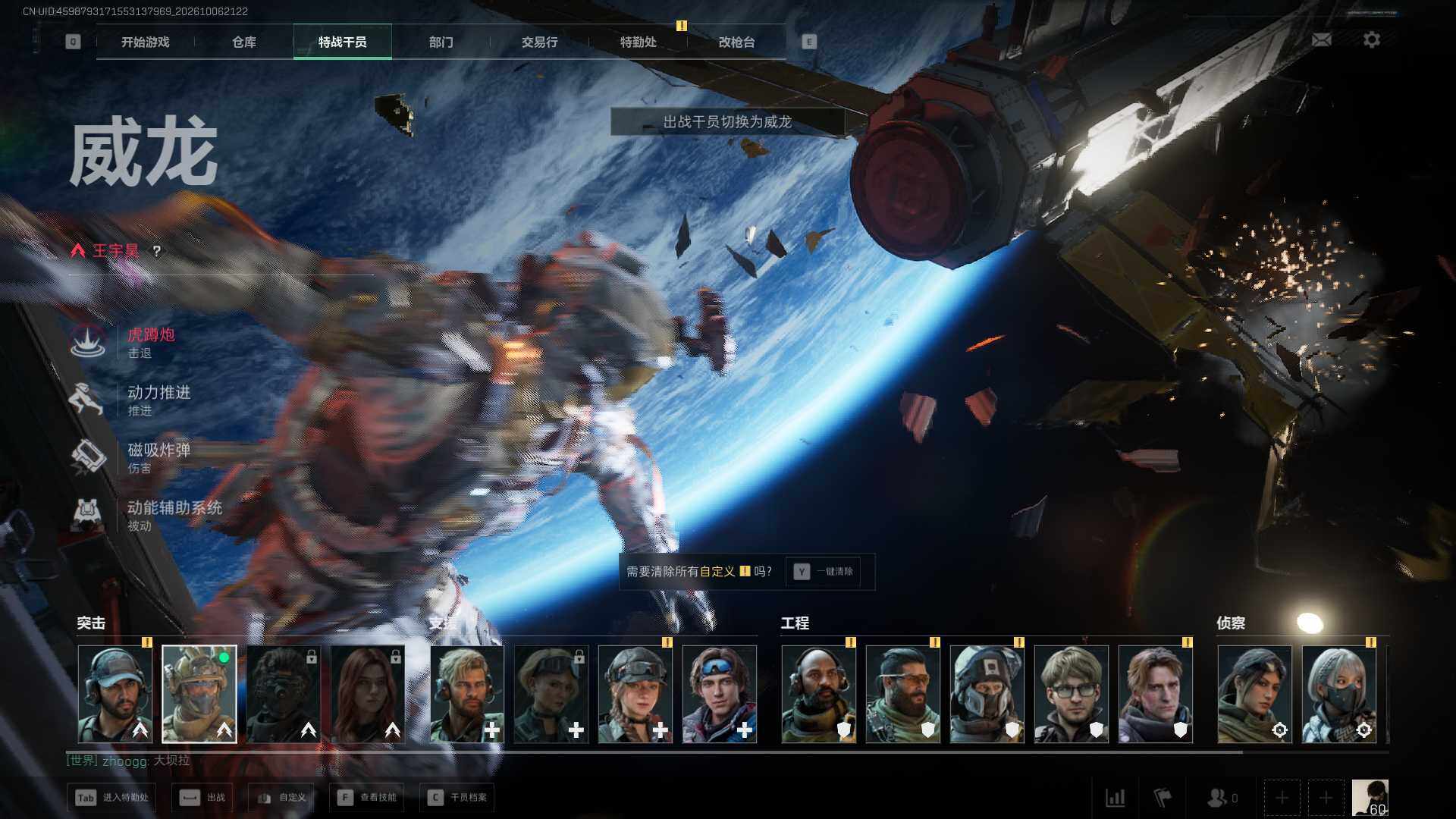
Task: Open the player avatar level 60
Action: (x=1370, y=798)
